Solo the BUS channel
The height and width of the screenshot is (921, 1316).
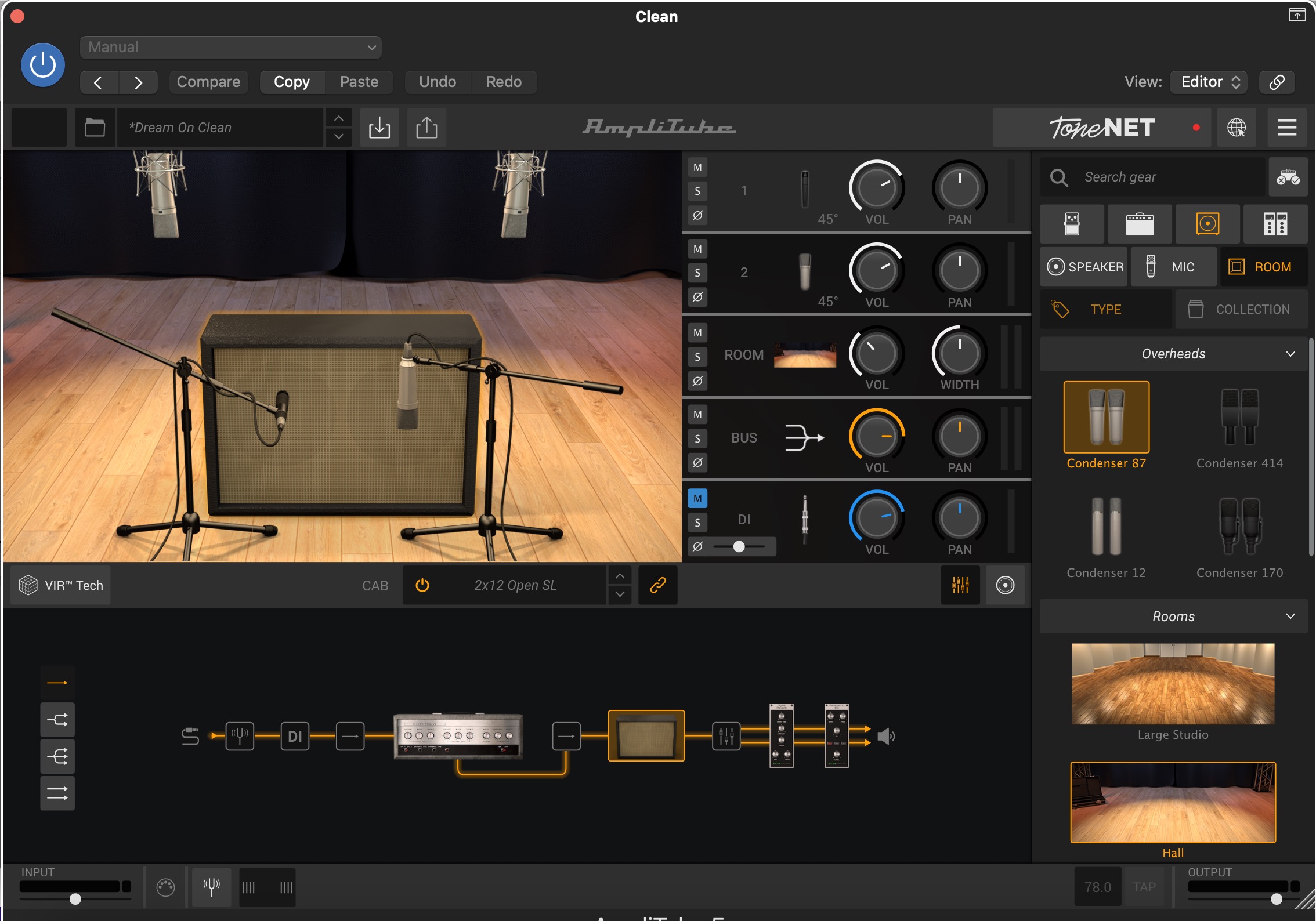[x=697, y=439]
